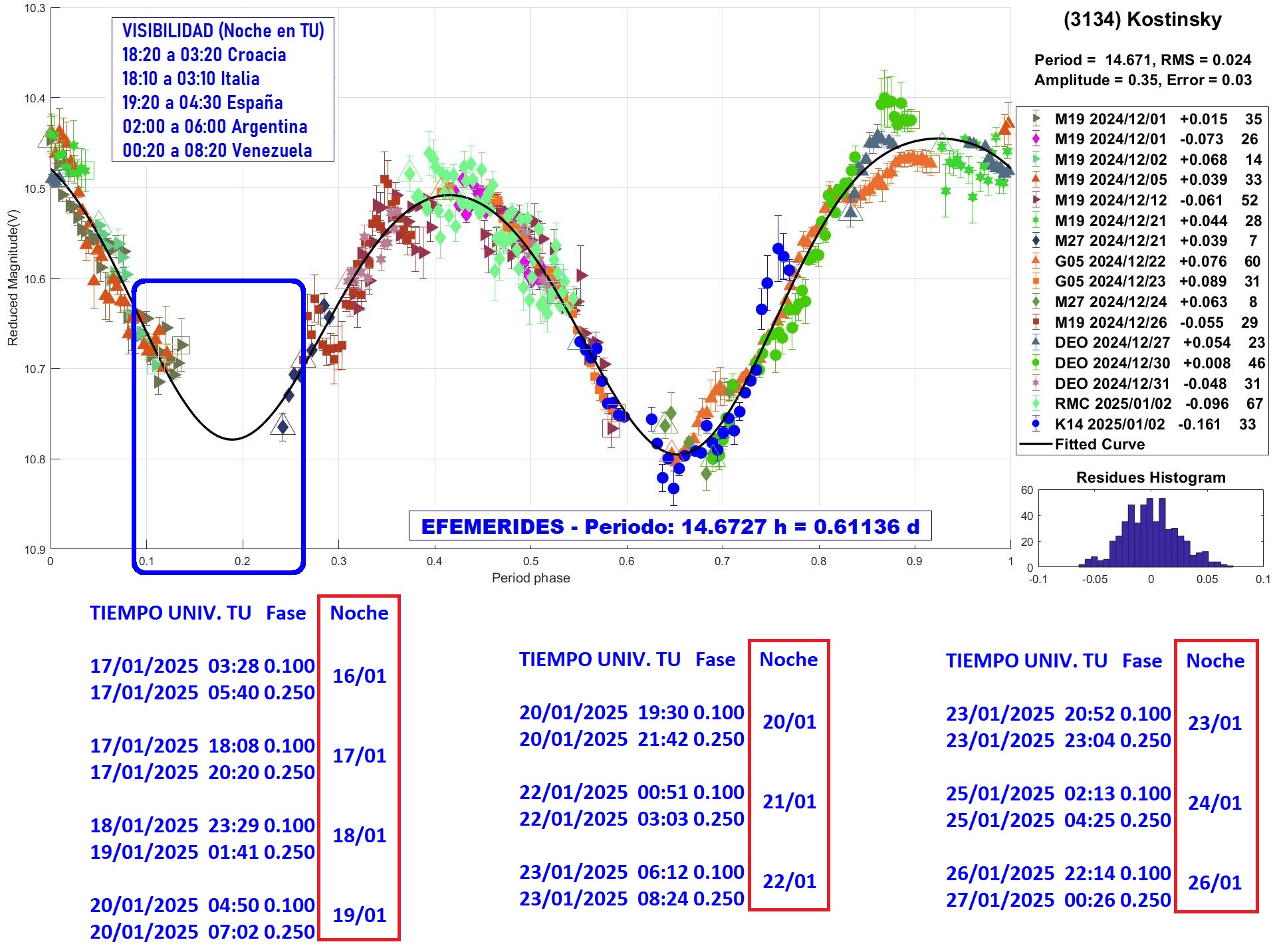Click the Period phase axis label
The width and height of the screenshot is (1275, 952).
pos(530,578)
